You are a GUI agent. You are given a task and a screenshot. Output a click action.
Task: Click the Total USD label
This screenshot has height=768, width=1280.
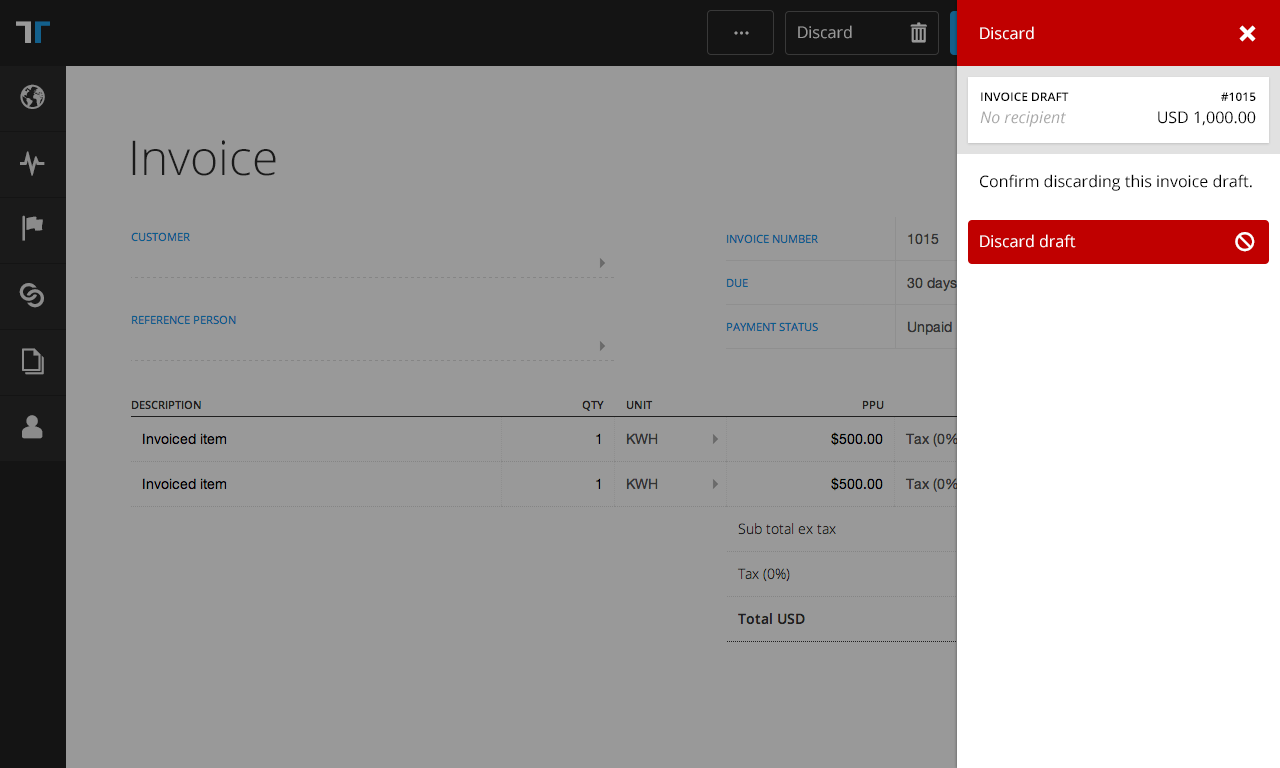[771, 619]
